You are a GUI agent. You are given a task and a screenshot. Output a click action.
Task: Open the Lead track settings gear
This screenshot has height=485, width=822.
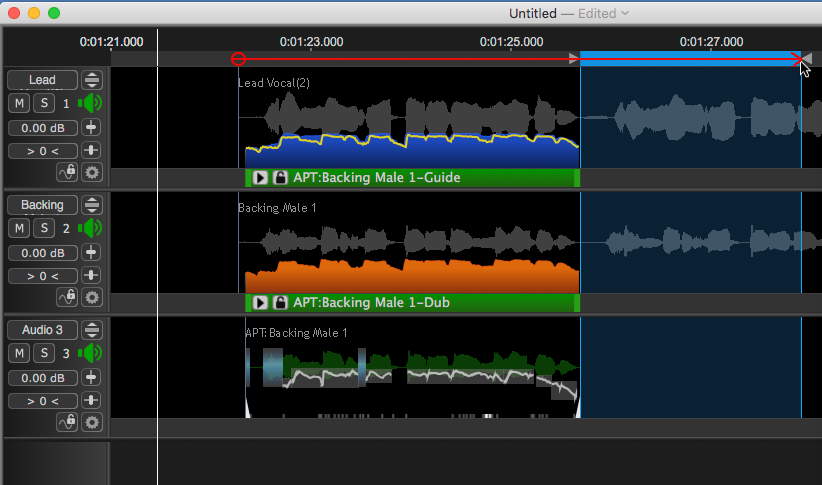pos(92,172)
